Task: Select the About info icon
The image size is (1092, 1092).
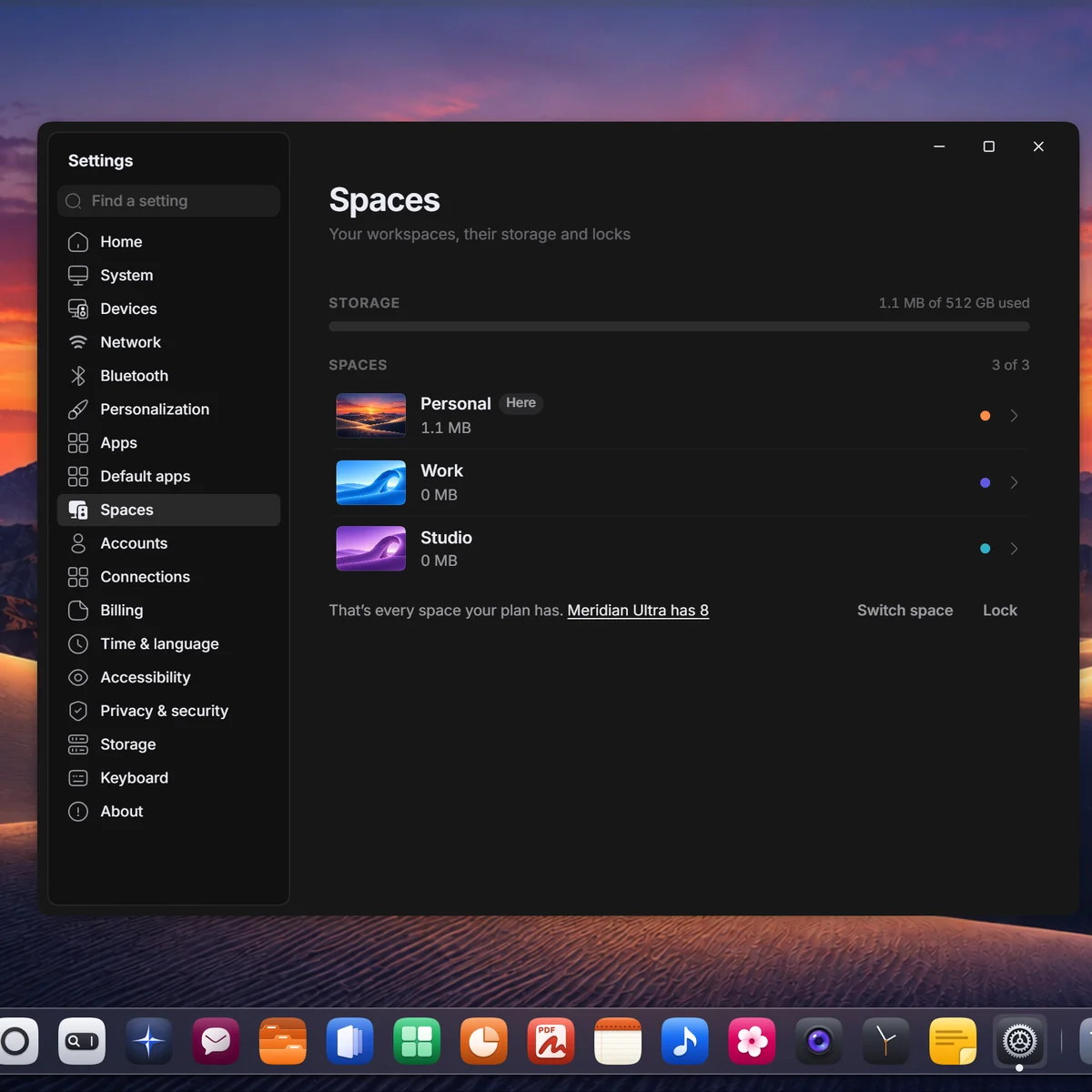Action: point(78,812)
